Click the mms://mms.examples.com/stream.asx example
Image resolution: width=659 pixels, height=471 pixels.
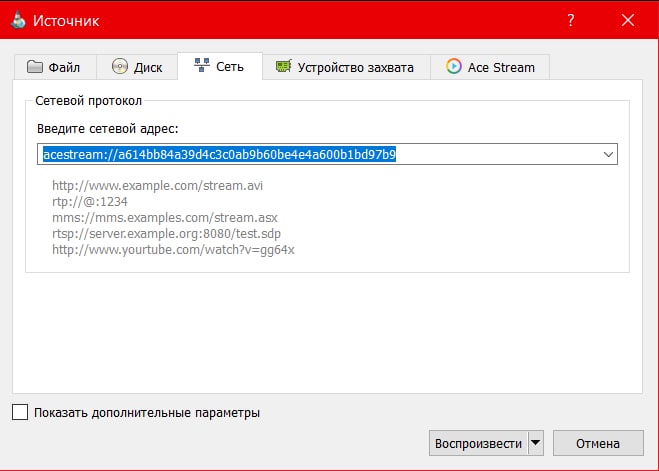pyautogui.click(x=165, y=218)
